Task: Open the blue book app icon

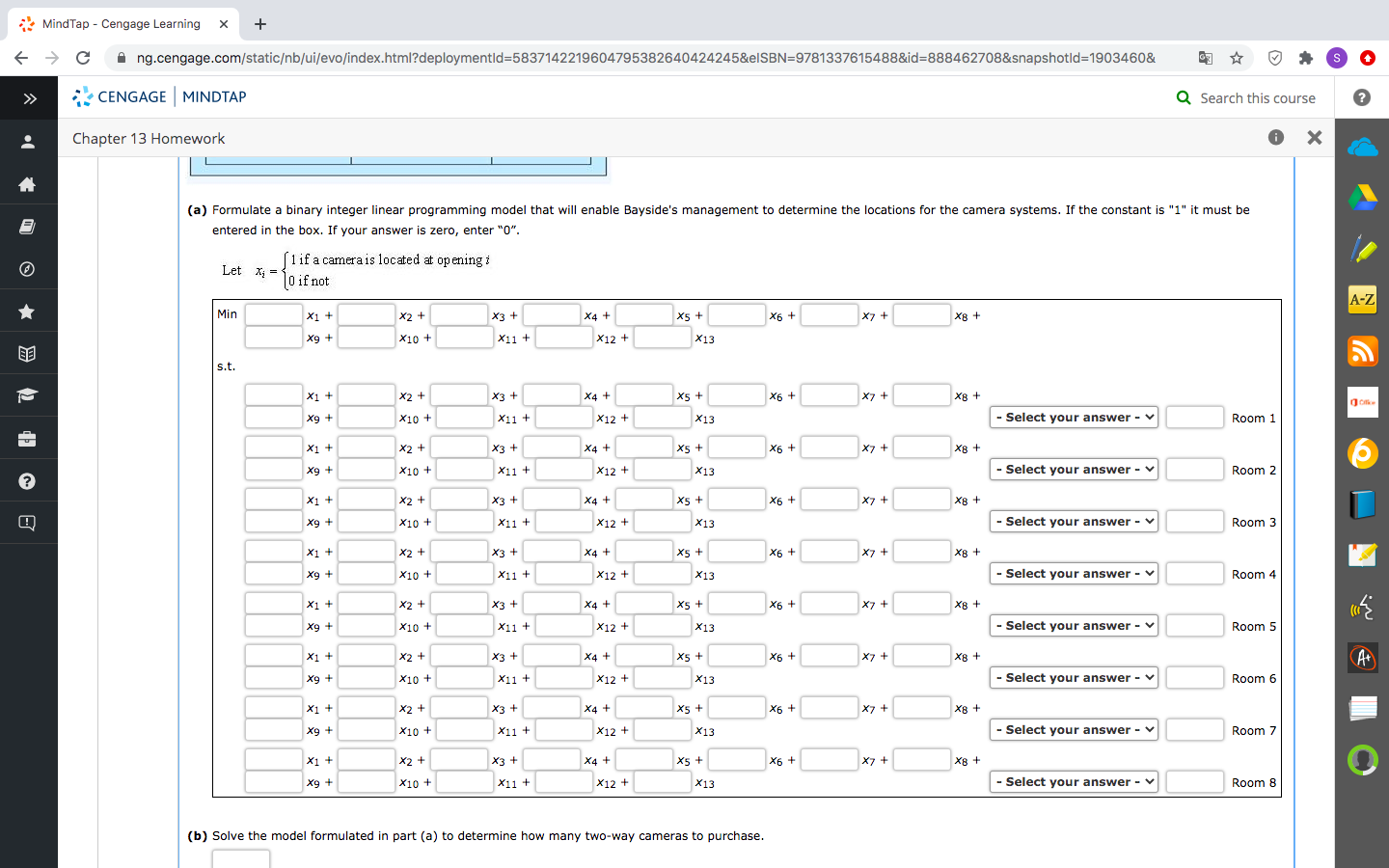Action: click(x=1362, y=504)
